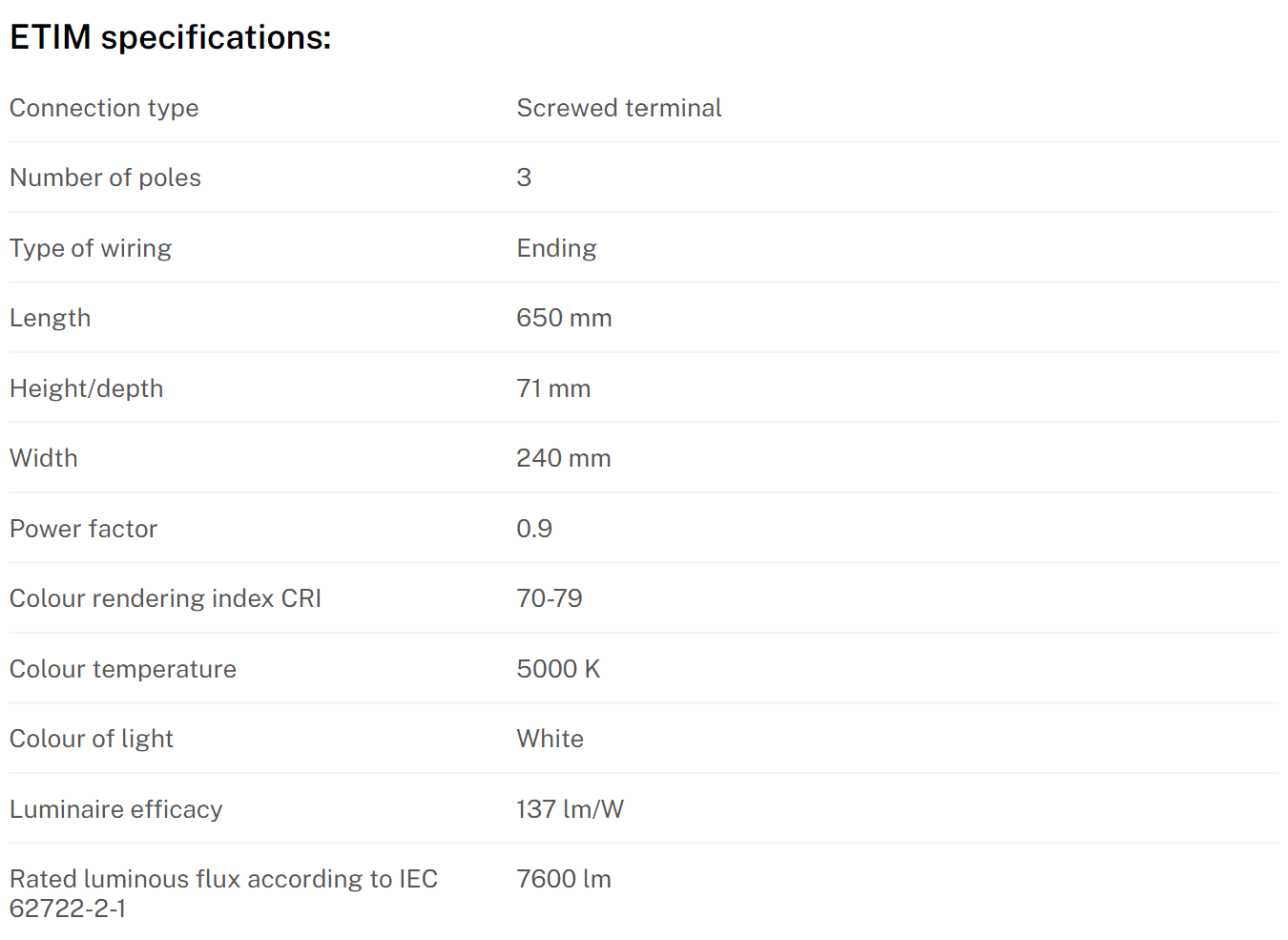1288x940 pixels.
Task: Click the Colour of light label
Action: 91,739
